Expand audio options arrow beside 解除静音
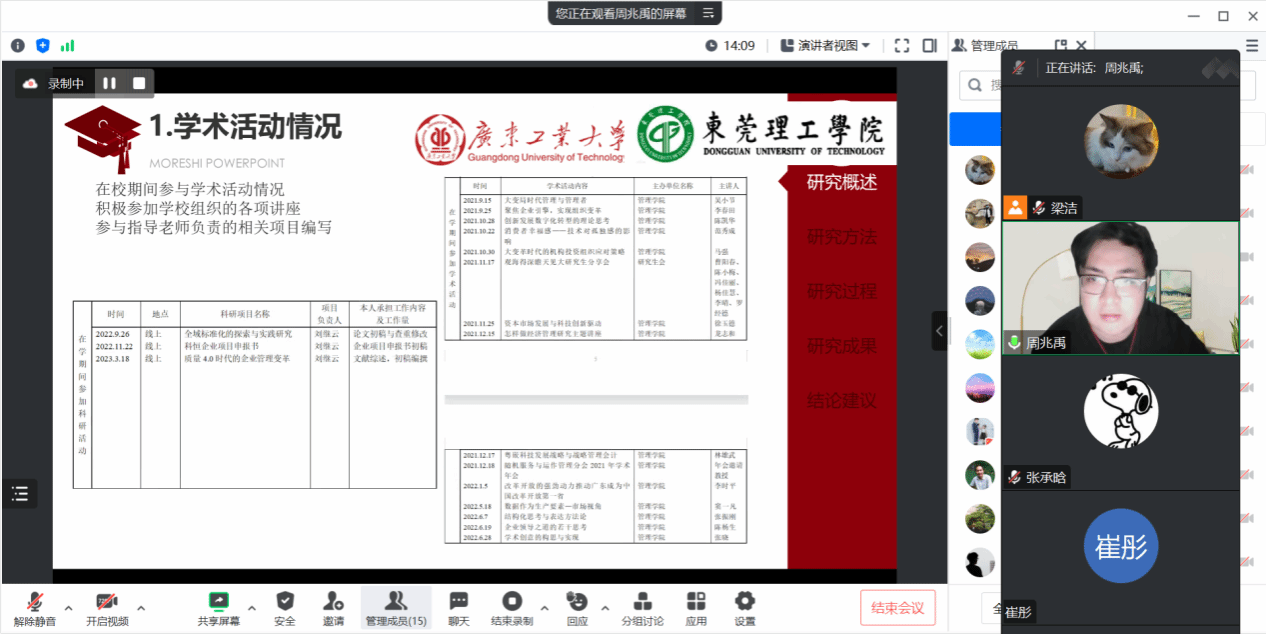 68,607
